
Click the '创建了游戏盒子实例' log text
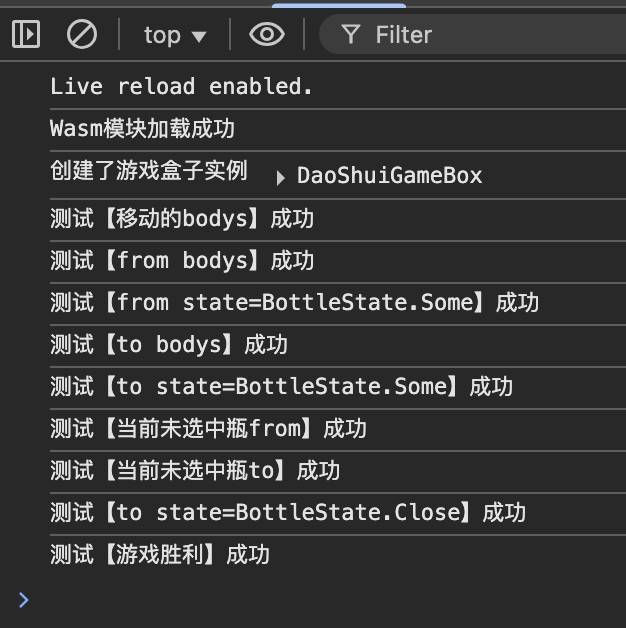click(x=148, y=171)
